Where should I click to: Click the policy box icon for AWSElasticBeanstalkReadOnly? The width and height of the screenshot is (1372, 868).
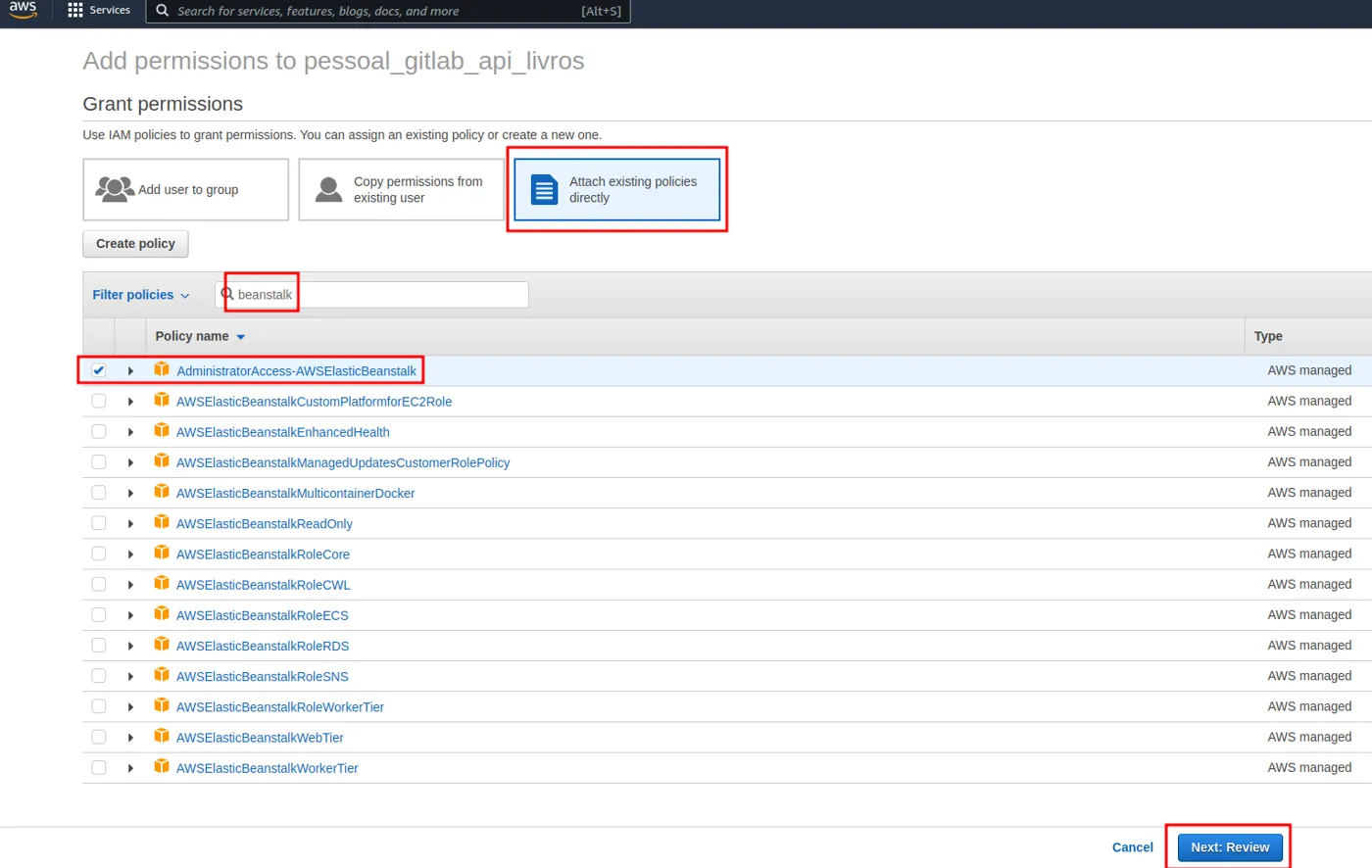(162, 522)
